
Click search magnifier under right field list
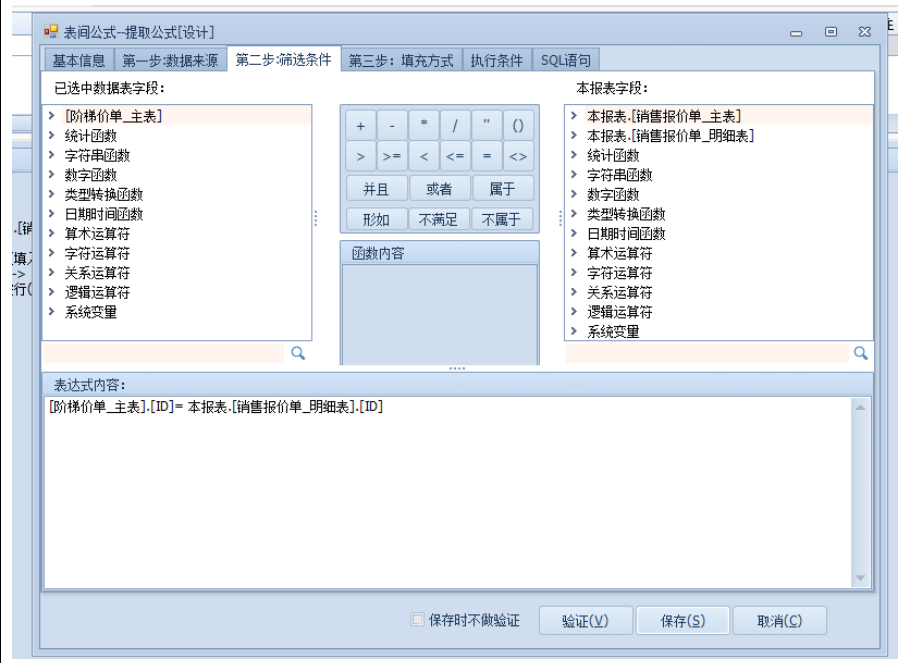[x=860, y=353]
